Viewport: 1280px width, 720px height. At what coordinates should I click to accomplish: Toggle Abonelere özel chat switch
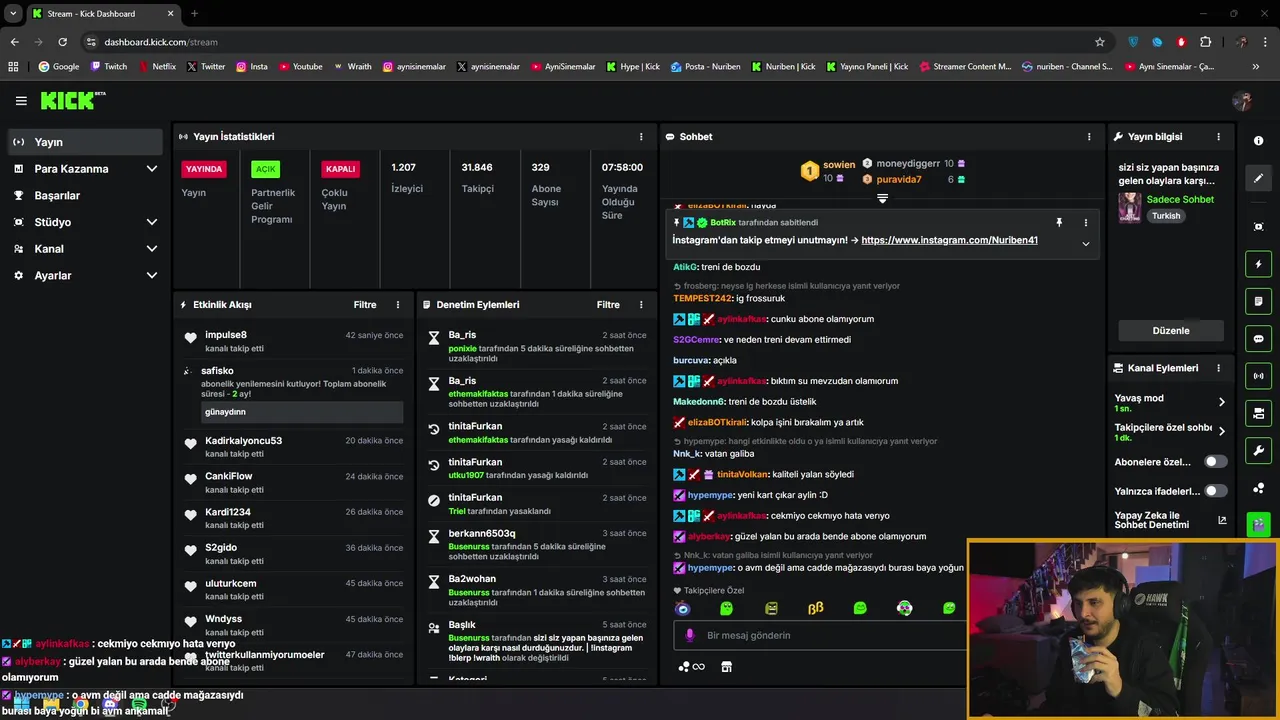pyautogui.click(x=1216, y=462)
